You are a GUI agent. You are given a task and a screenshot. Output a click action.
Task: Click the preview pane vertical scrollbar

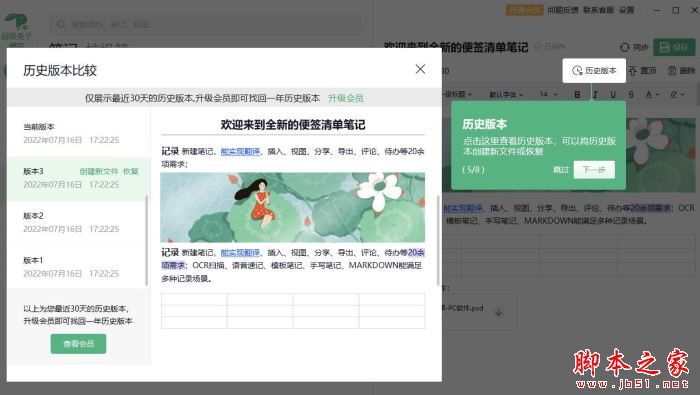438,240
